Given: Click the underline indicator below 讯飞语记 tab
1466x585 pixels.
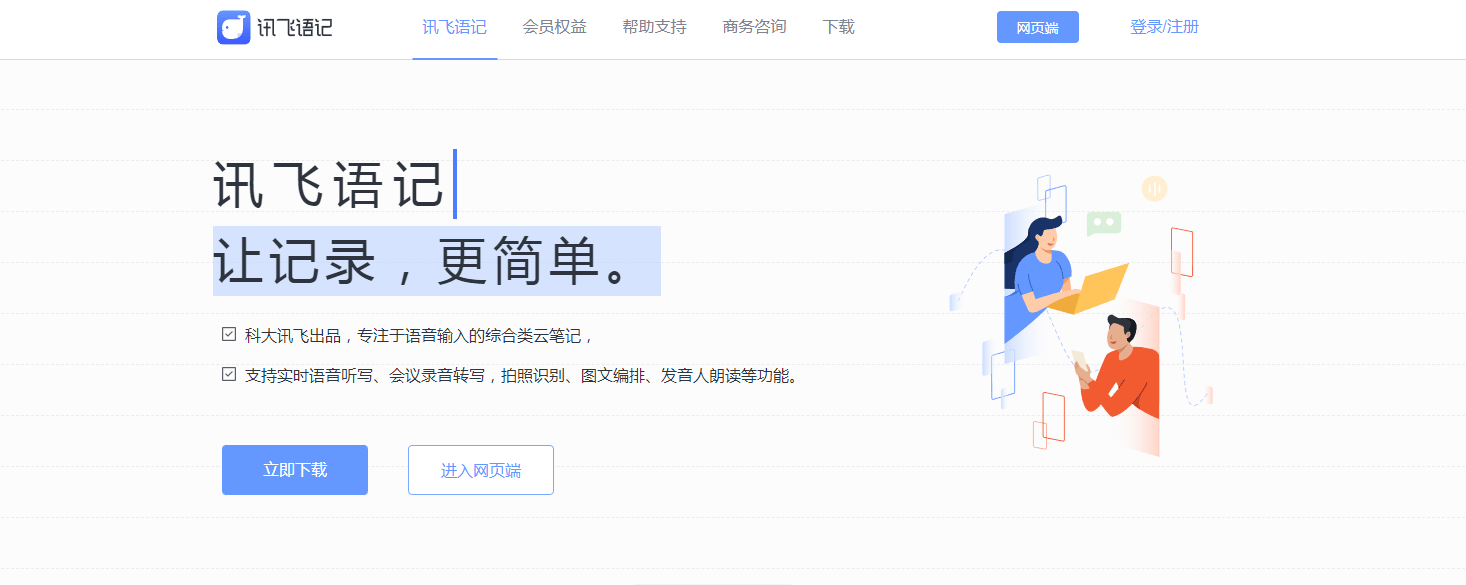Looking at the screenshot, I should 454,57.
